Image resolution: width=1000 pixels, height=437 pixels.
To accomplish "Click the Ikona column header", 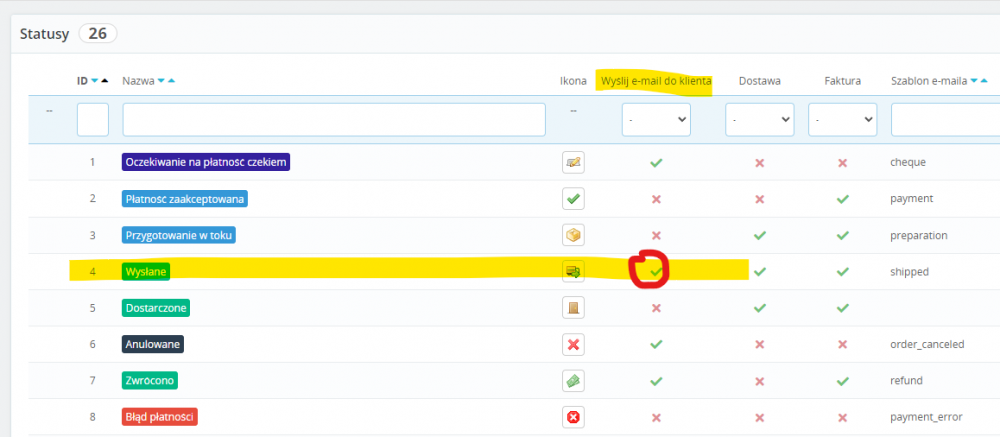I will [x=573, y=81].
